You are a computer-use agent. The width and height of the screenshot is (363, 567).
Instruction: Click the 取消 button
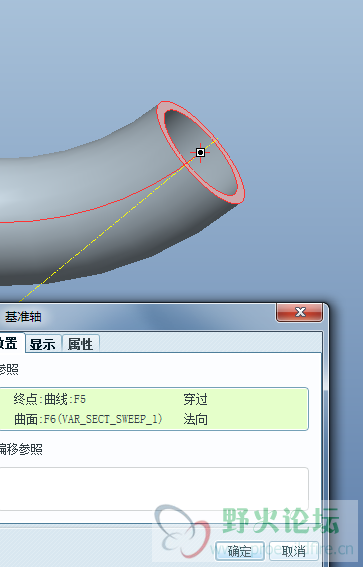294,551
